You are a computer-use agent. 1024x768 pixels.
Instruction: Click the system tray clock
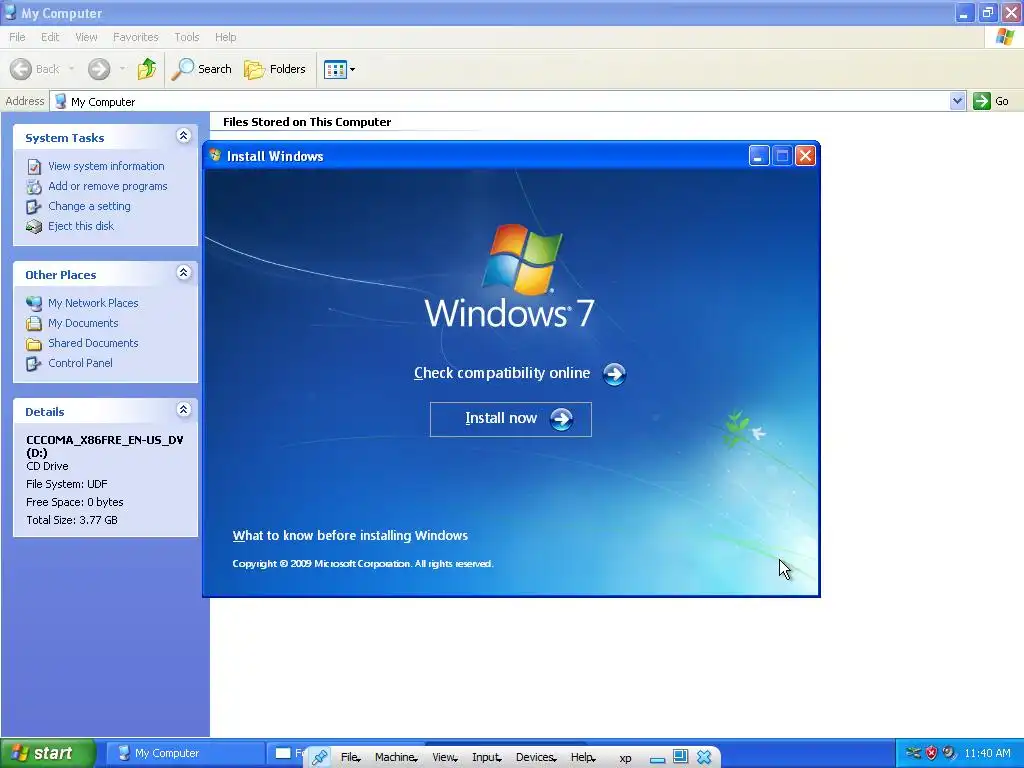[x=987, y=754]
